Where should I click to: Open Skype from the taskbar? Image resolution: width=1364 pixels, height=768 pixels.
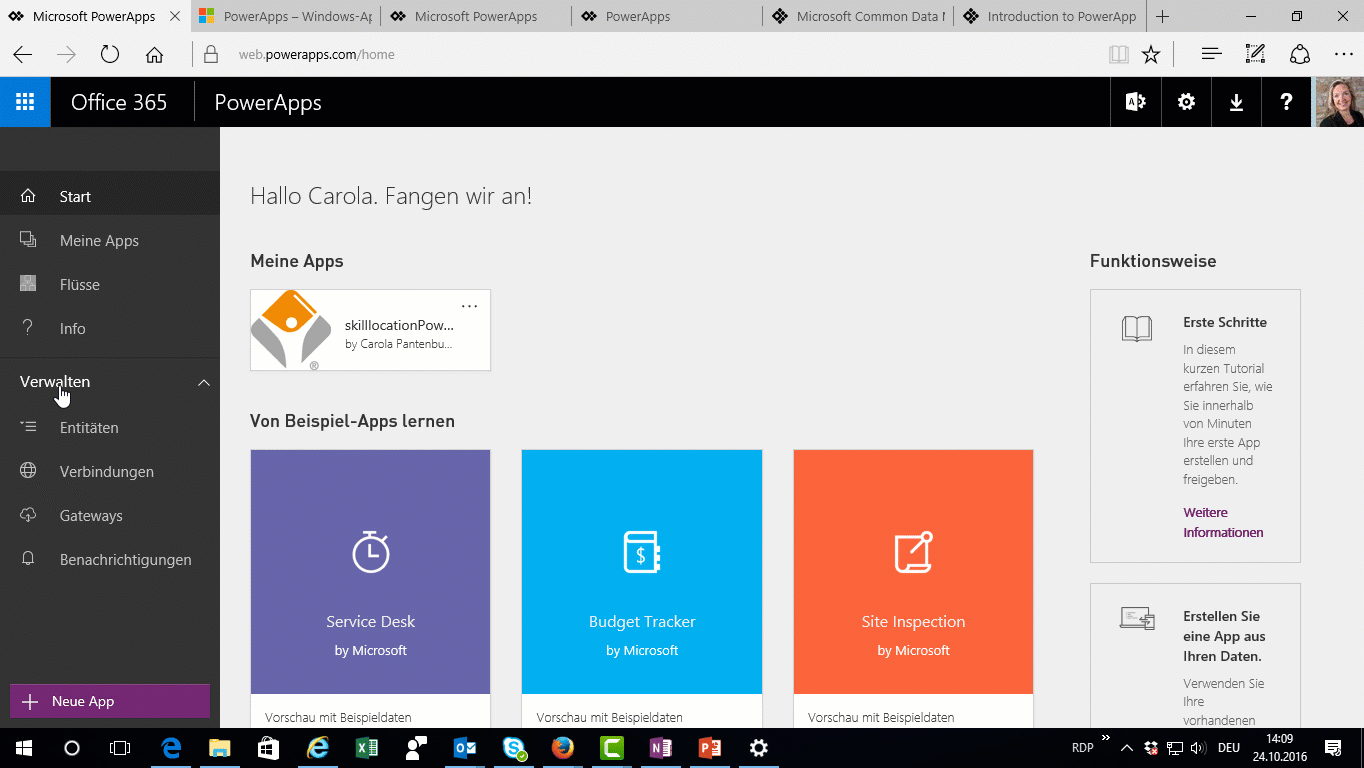tap(514, 748)
